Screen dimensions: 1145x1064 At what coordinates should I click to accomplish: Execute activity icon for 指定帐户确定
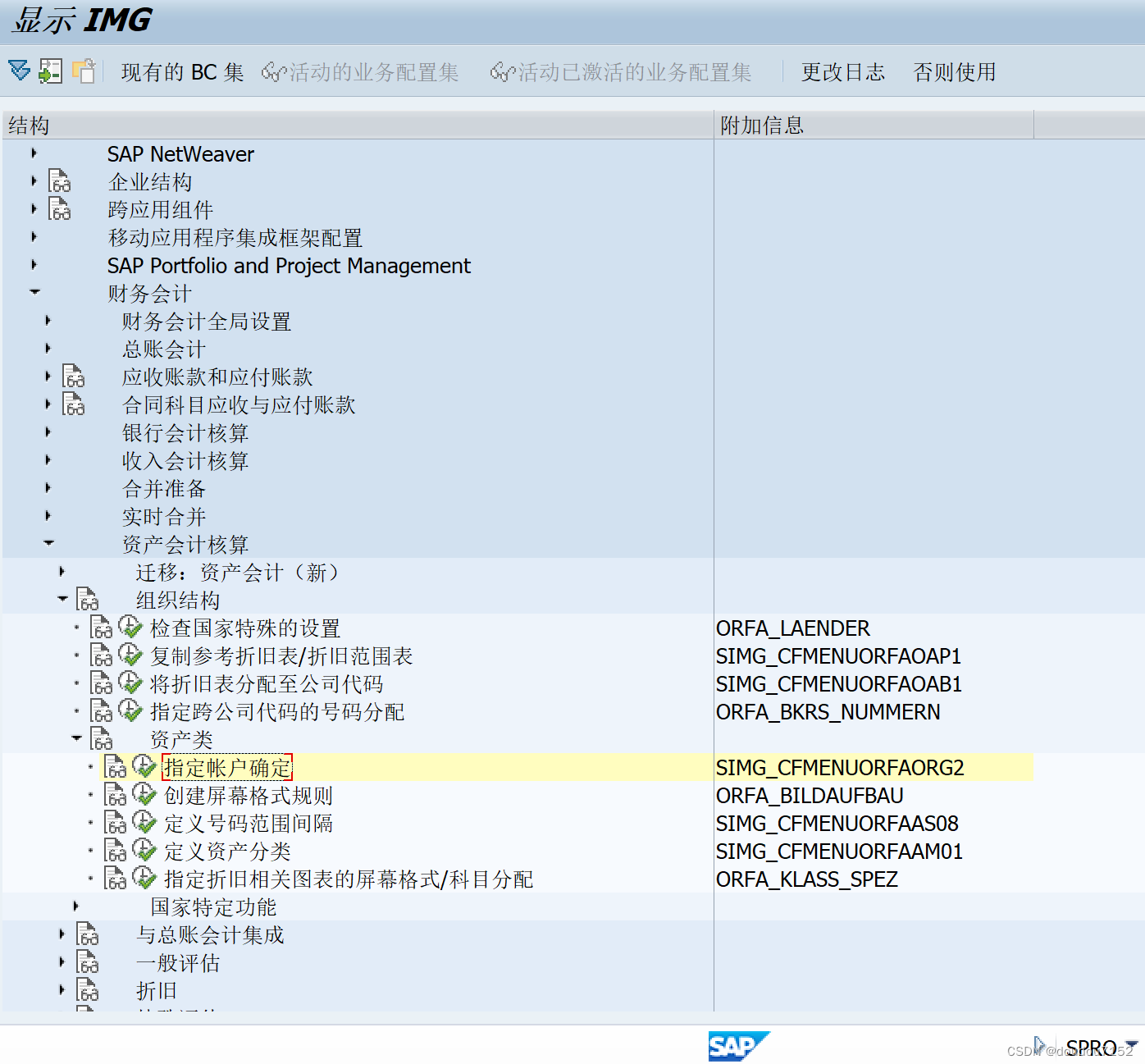pyautogui.click(x=144, y=766)
